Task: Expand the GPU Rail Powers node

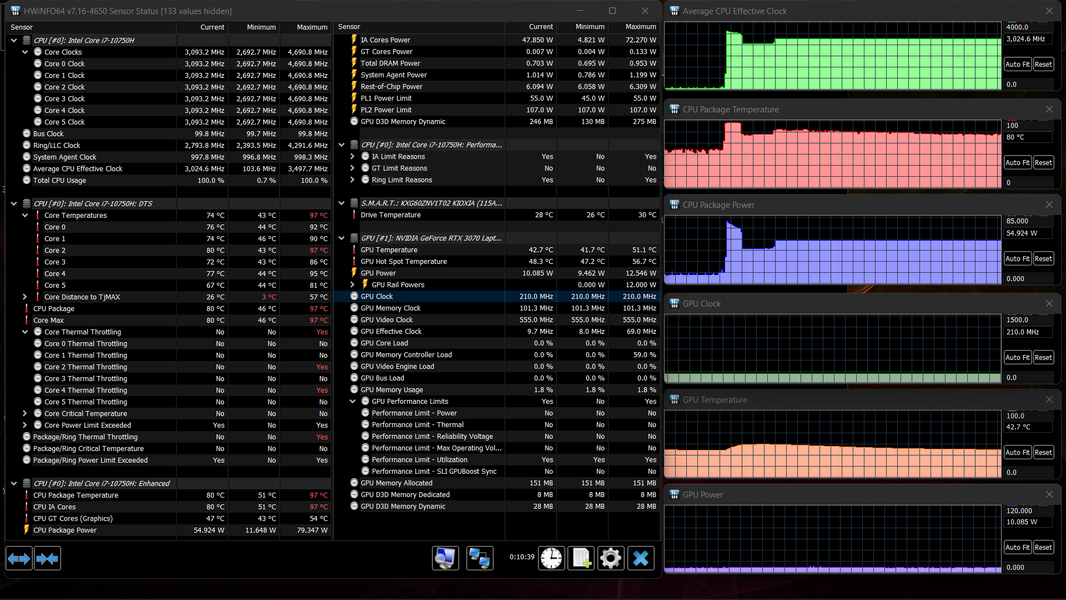Action: [x=352, y=285]
